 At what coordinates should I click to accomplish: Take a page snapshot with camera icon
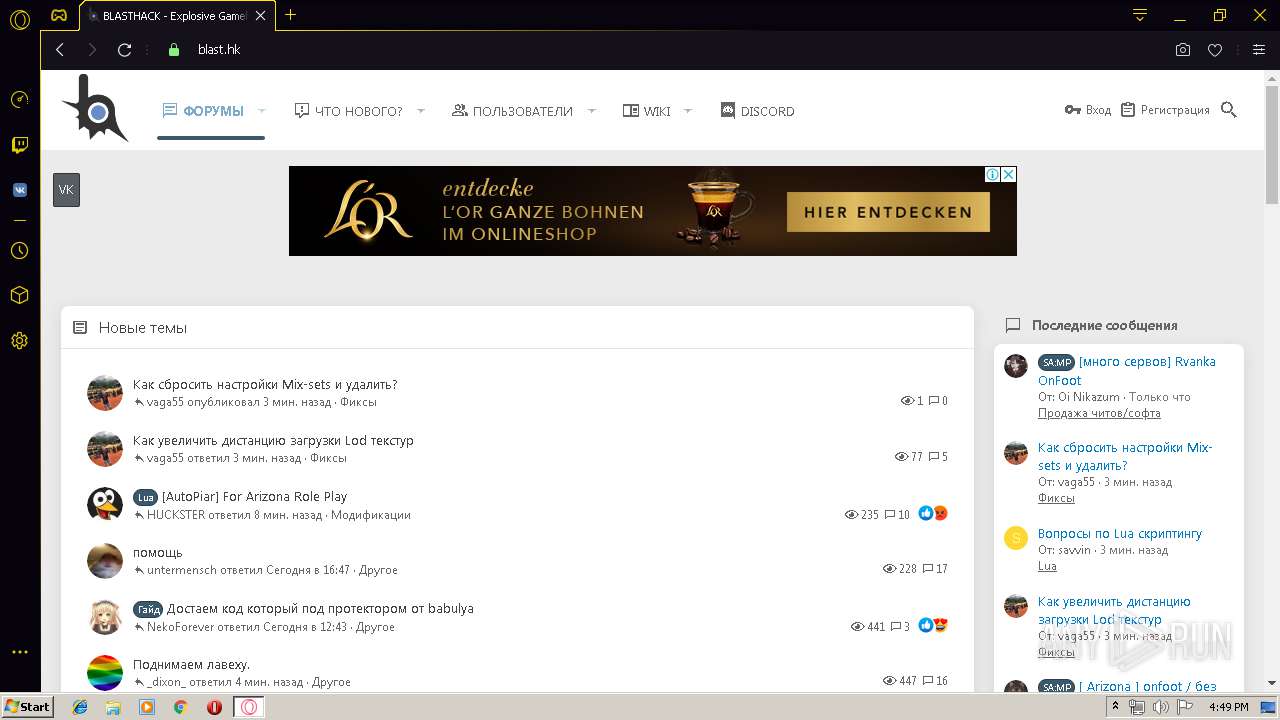coord(1183,49)
